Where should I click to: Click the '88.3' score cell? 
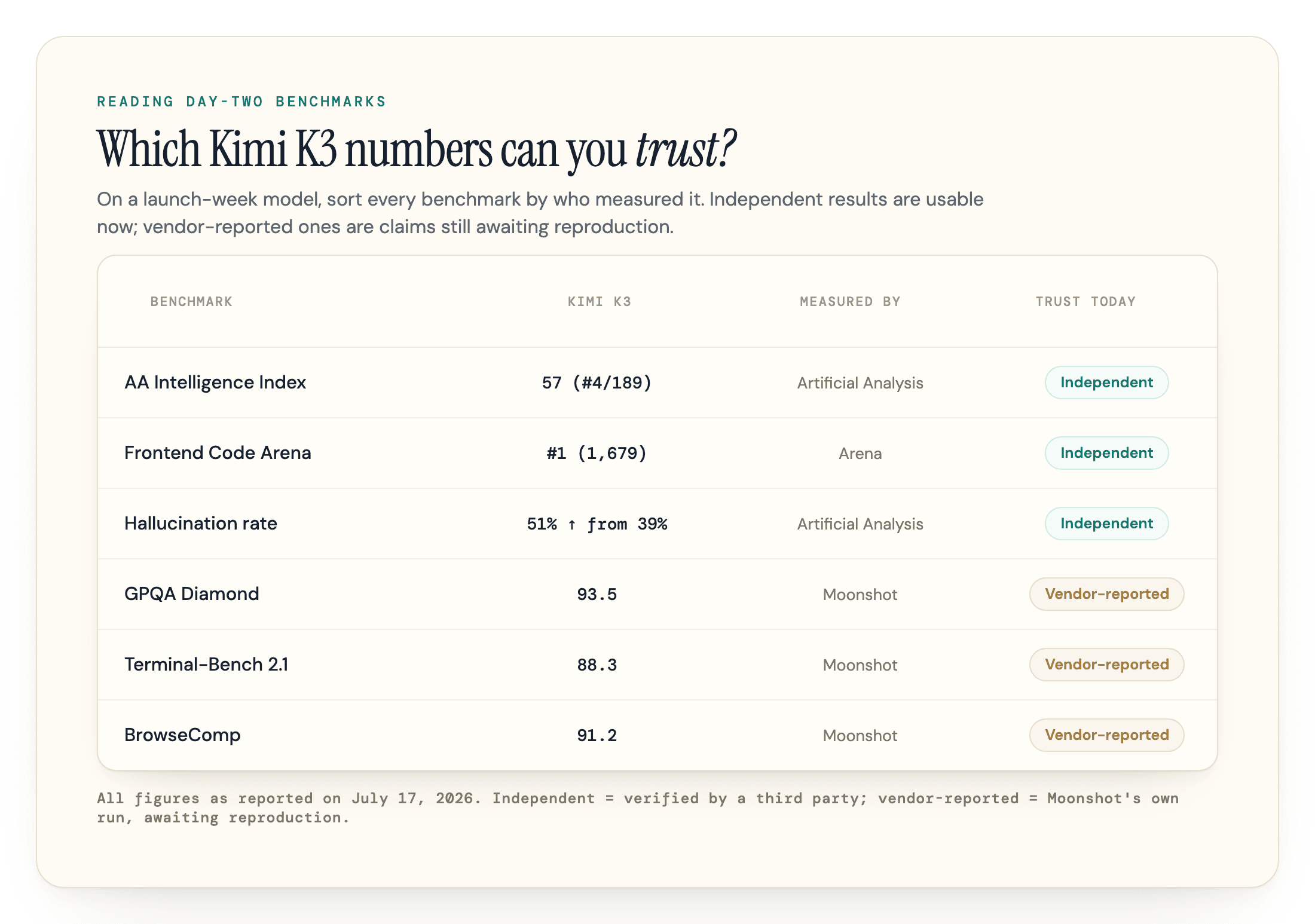click(x=597, y=665)
